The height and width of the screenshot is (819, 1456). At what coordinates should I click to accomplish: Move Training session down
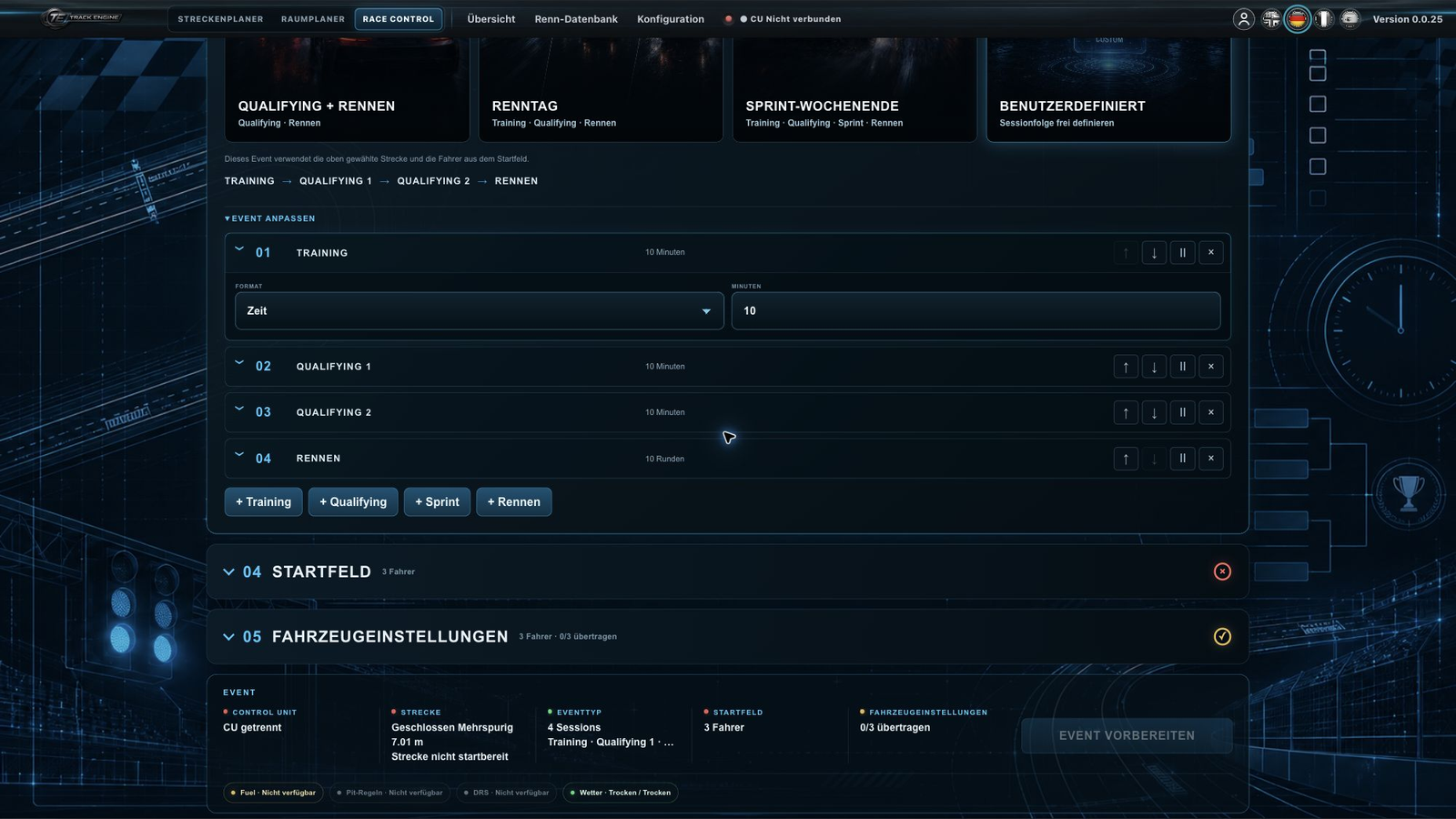1154,253
